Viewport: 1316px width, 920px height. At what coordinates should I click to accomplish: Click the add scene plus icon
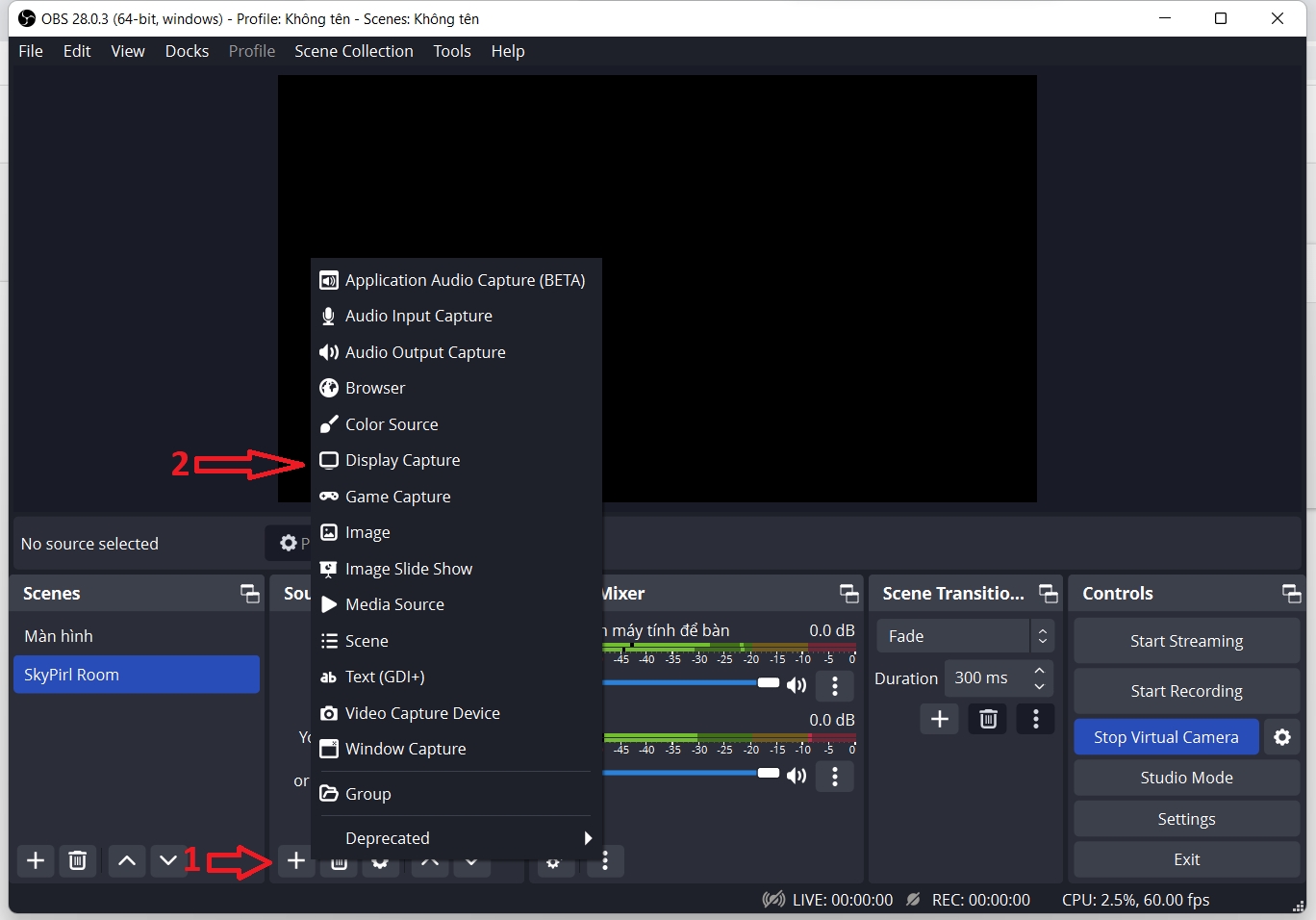(x=36, y=860)
